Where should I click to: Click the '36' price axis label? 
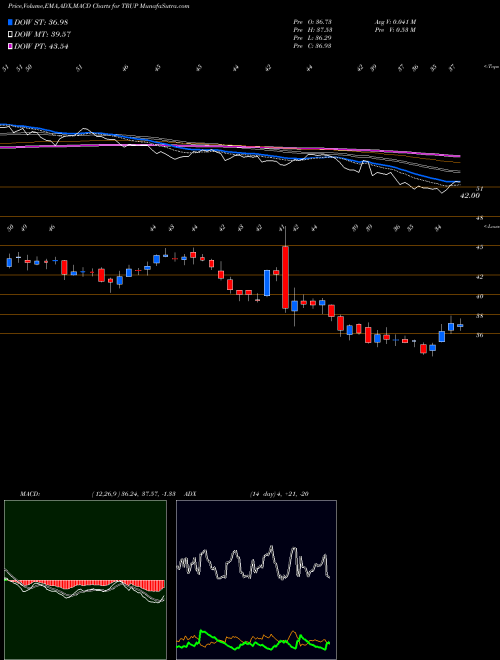coord(479,335)
